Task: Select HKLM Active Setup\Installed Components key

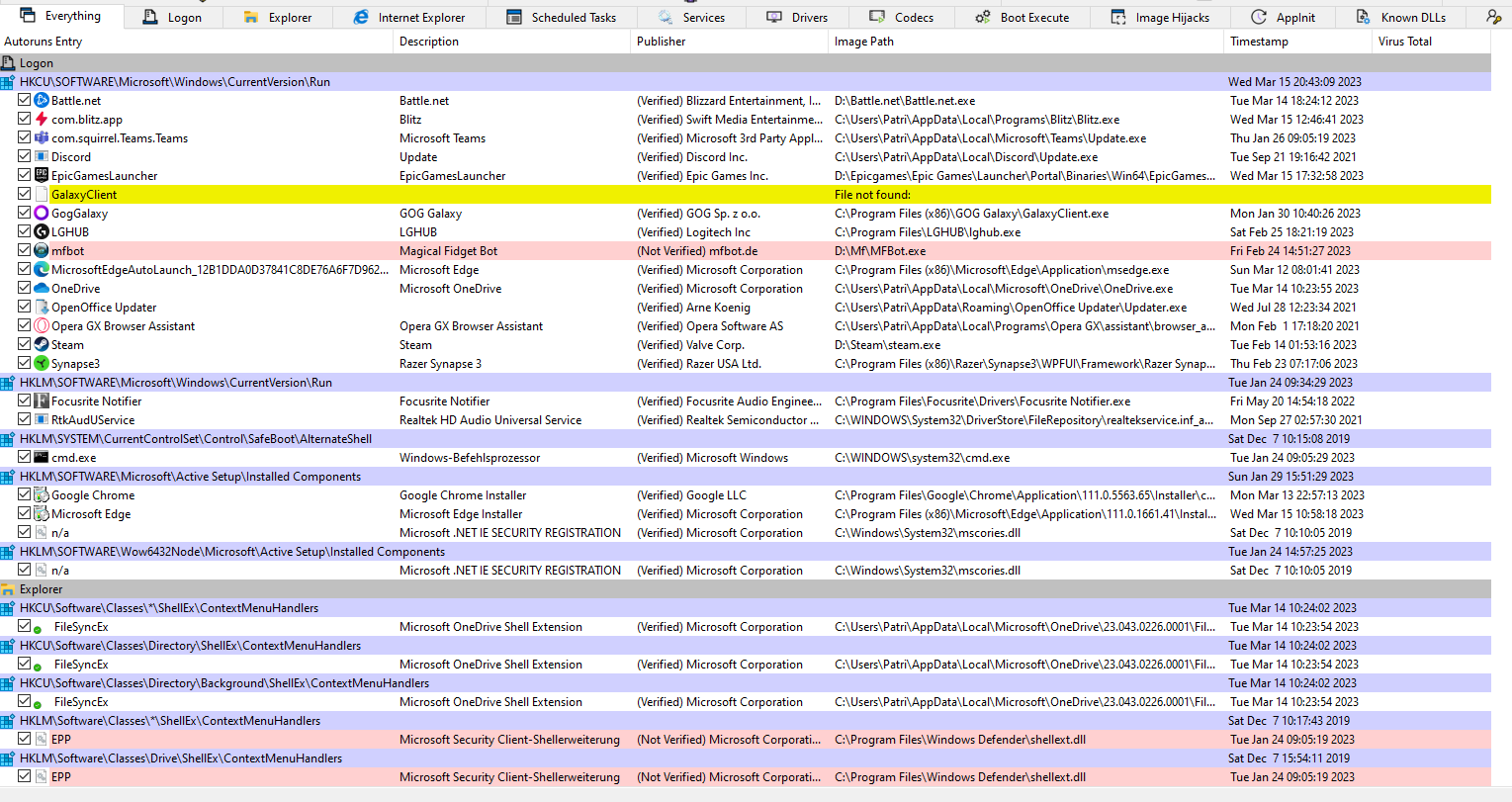Action: [746, 476]
